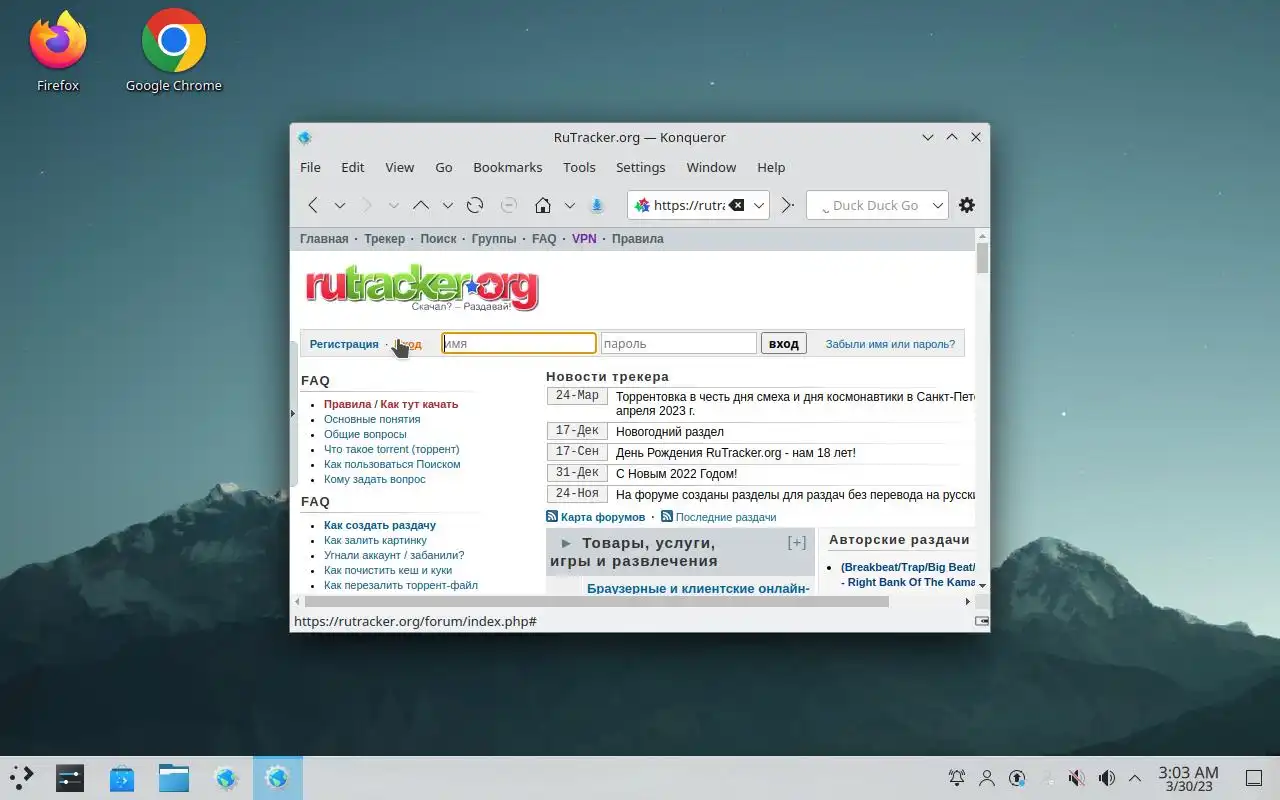
Task: Open the Tools menu
Action: point(579,167)
